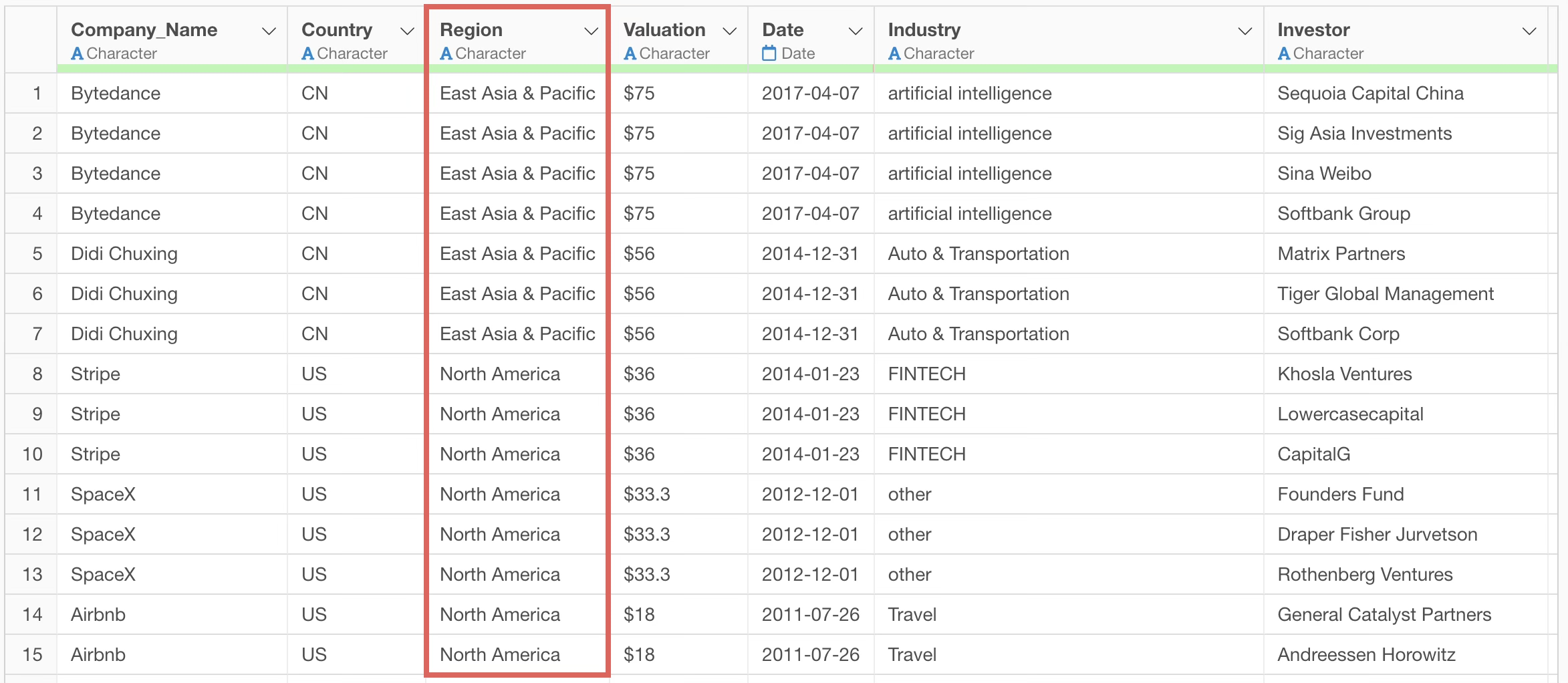Click the Character type icon under Industry
This screenshot has width=1568, height=683.
tap(894, 53)
